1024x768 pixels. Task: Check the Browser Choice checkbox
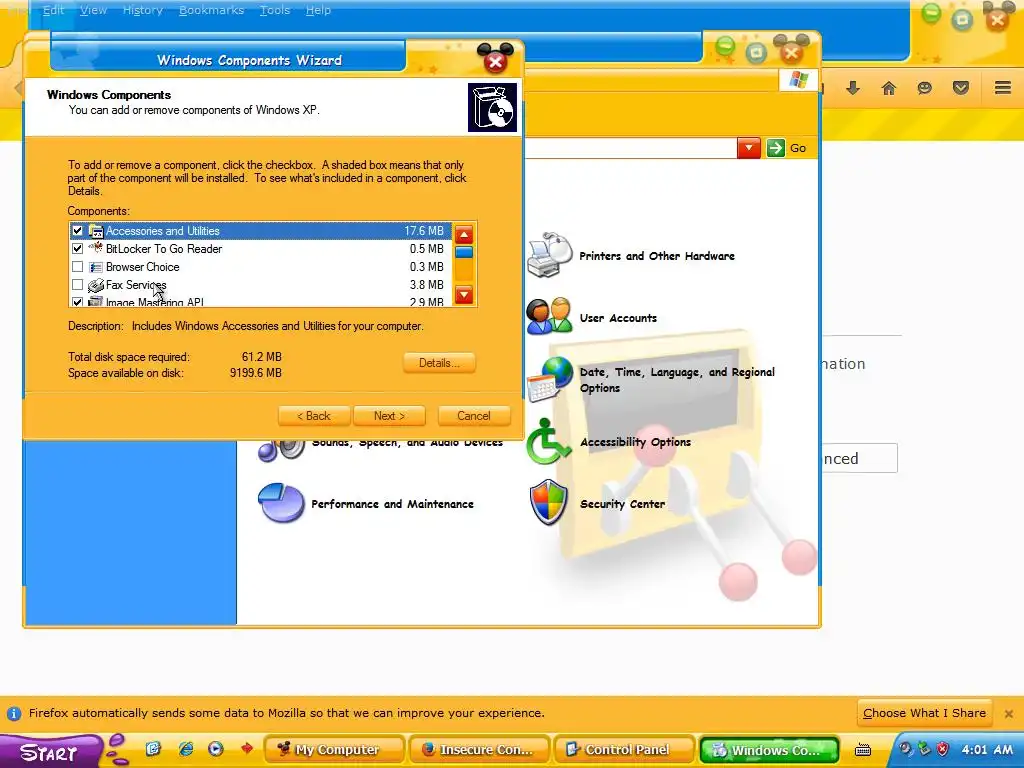78,267
